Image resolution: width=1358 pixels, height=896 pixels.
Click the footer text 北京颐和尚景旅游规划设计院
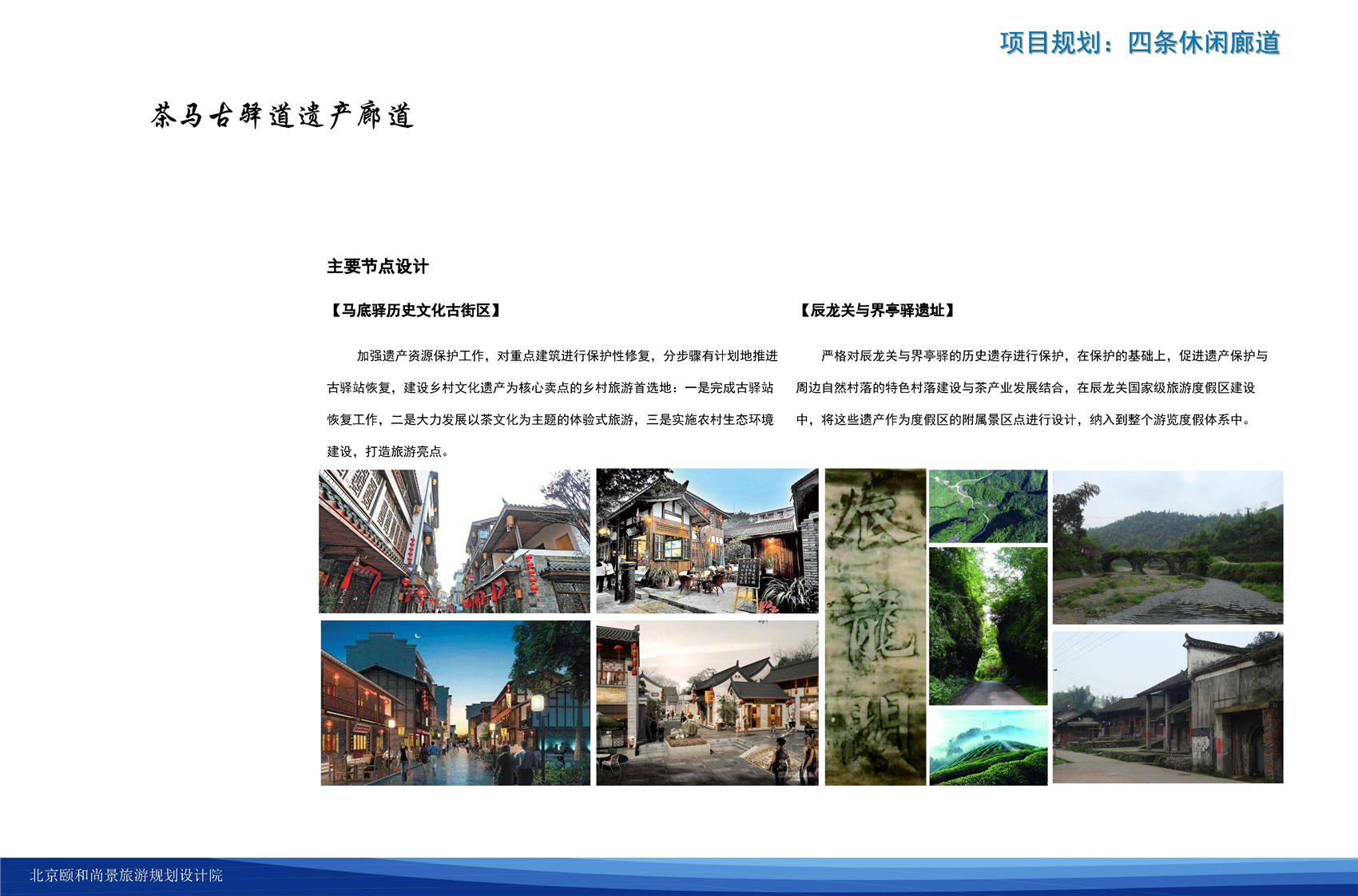click(126, 875)
